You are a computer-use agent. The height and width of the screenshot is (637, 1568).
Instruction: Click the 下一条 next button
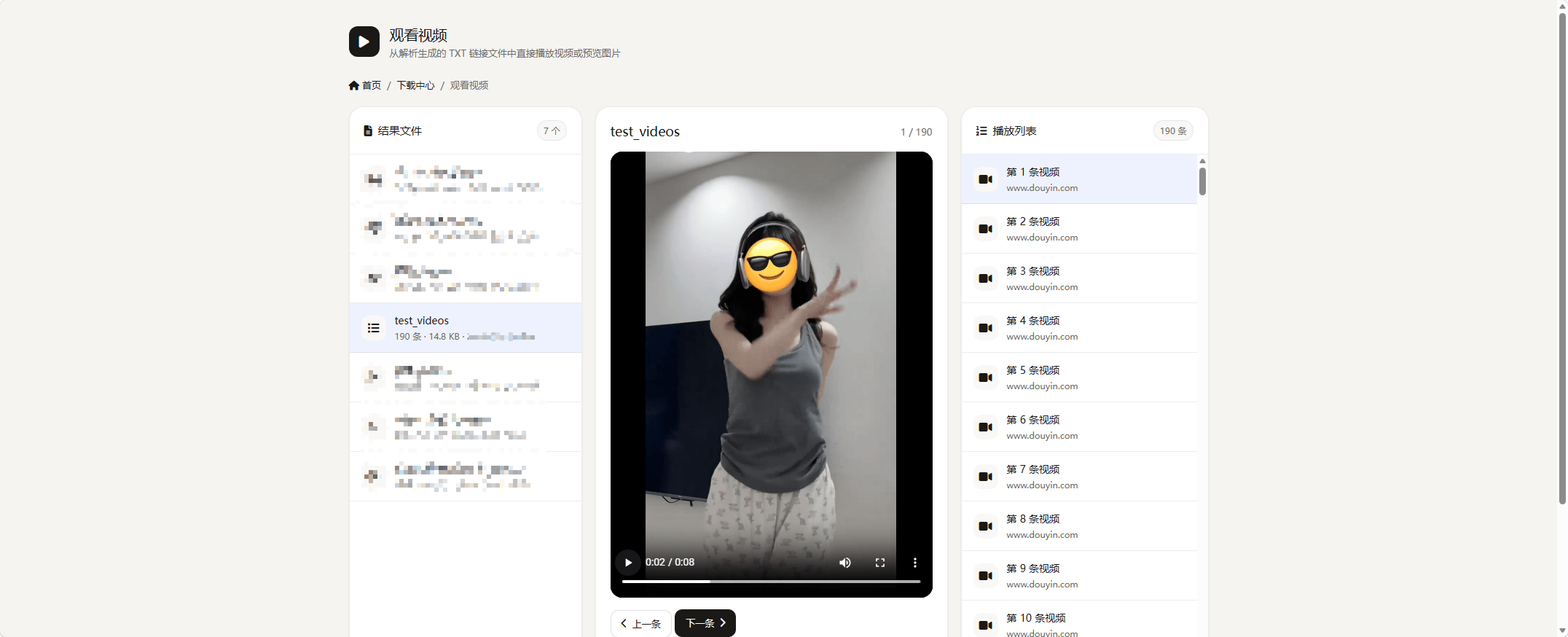coord(705,623)
